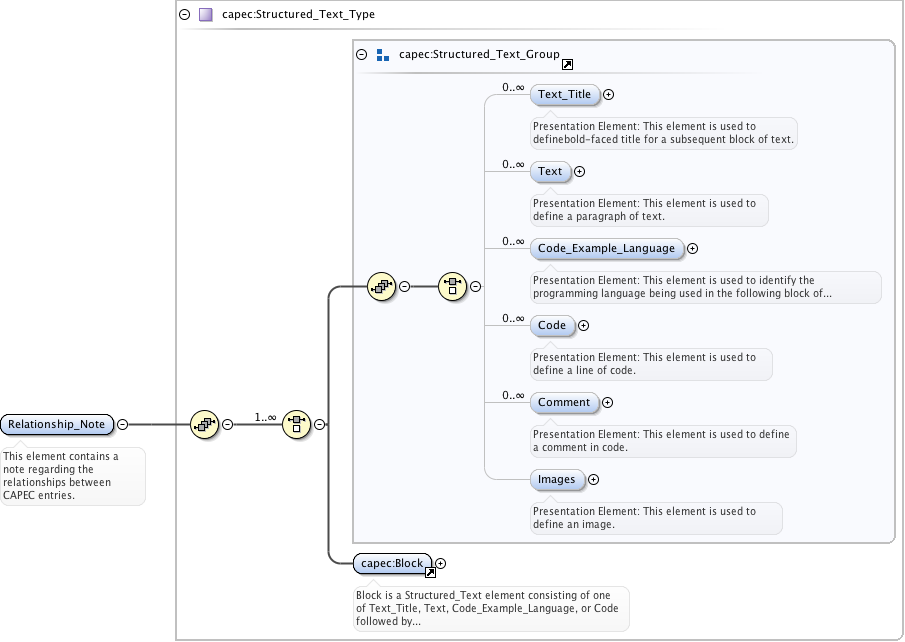Collapse the capec:Structured_Text_Group box
The width and height of the screenshot is (905, 642).
click(x=362, y=56)
